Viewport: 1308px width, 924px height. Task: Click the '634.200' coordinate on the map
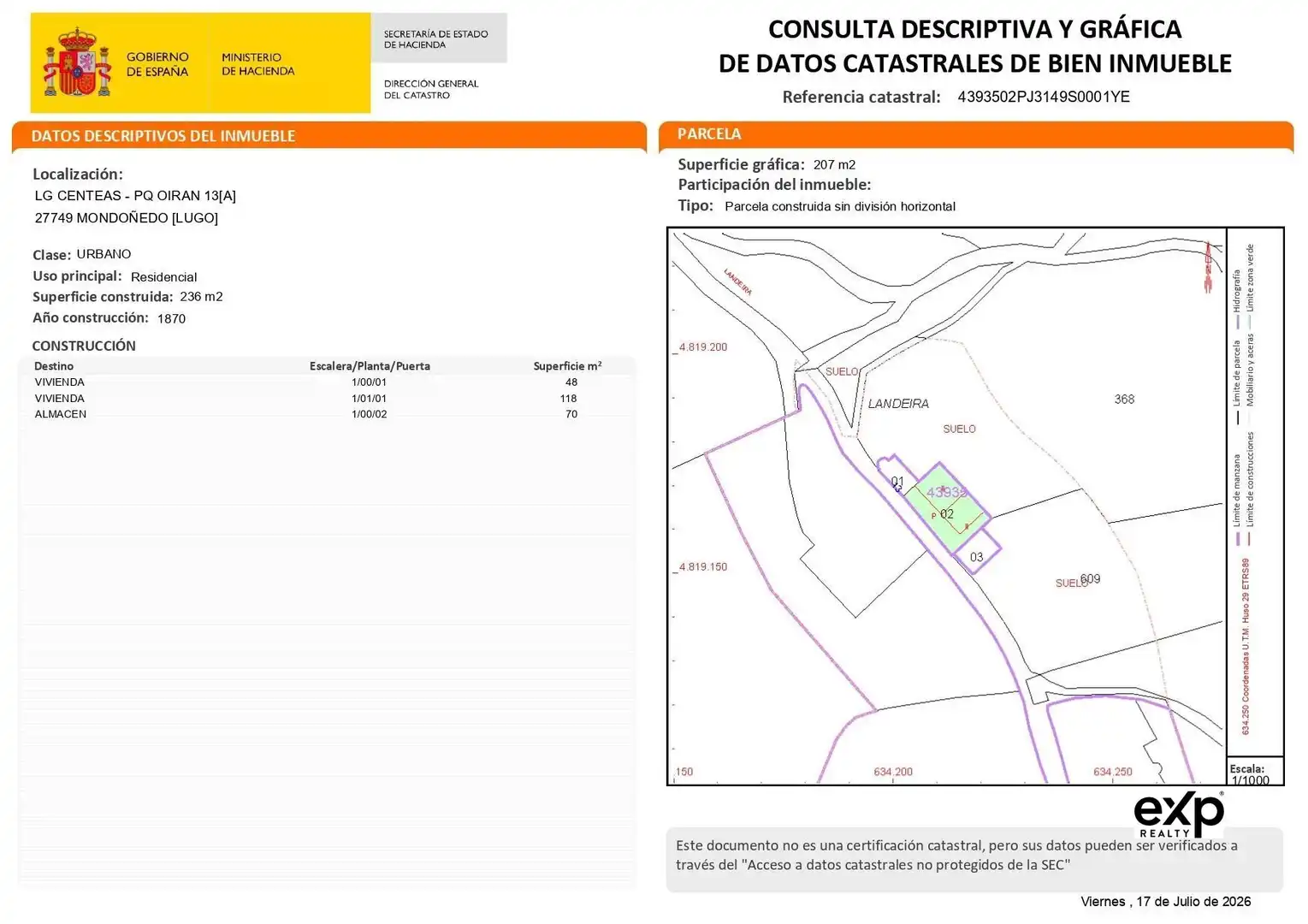893,772
